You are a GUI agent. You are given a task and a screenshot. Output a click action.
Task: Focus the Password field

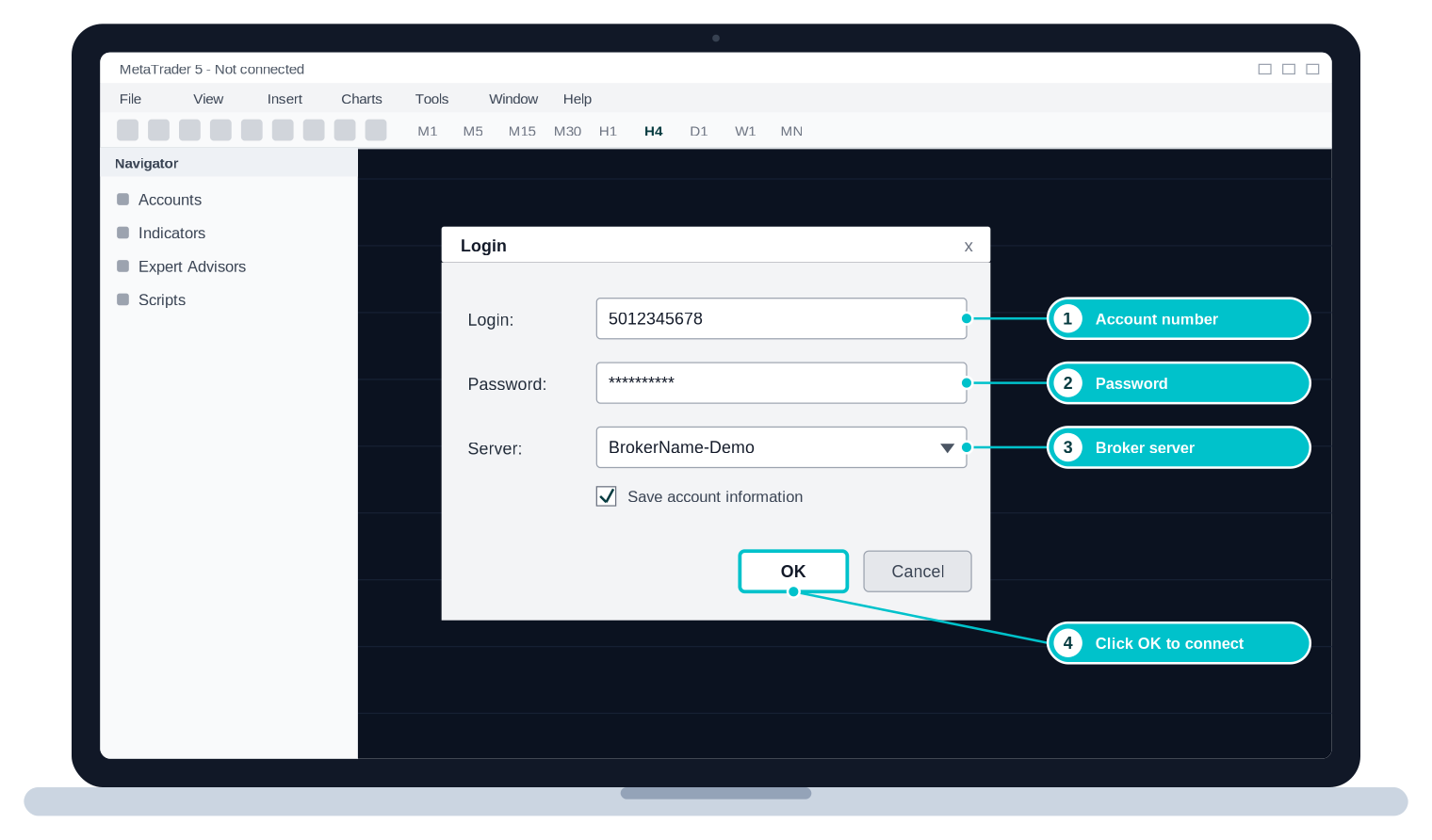click(x=781, y=382)
